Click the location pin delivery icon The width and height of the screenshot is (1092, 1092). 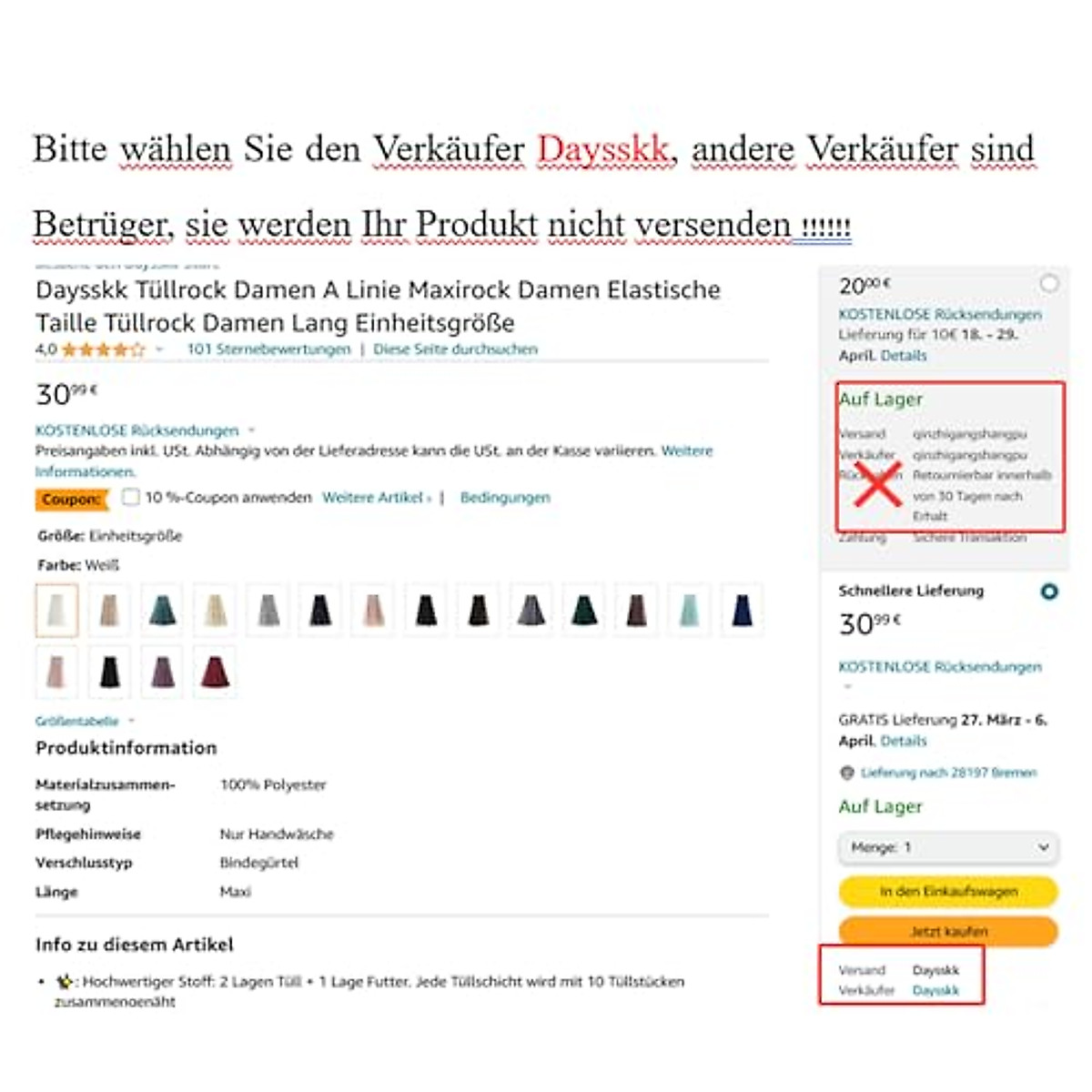tap(847, 773)
